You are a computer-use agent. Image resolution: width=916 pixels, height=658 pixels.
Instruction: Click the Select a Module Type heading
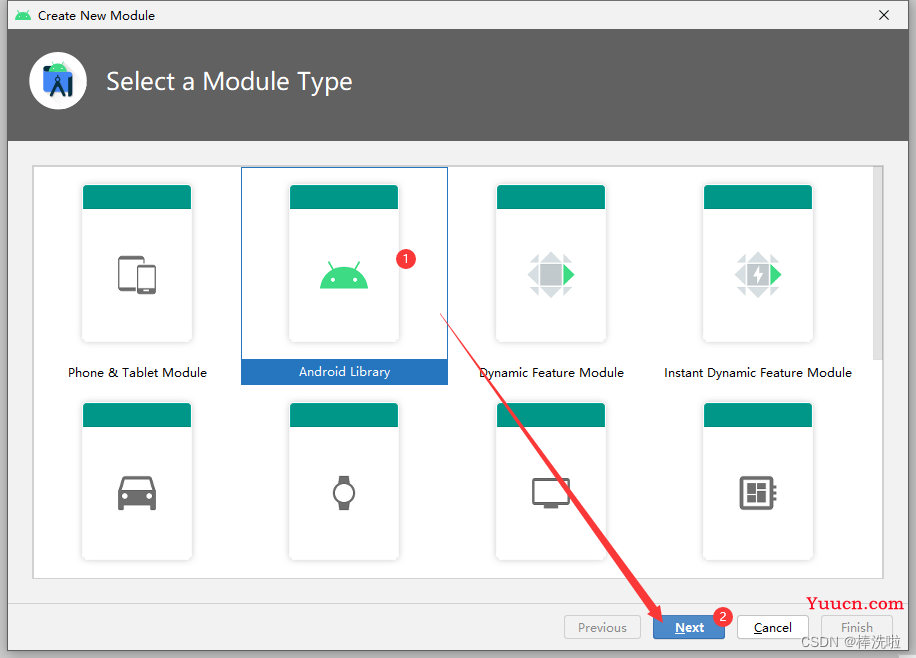pos(229,81)
